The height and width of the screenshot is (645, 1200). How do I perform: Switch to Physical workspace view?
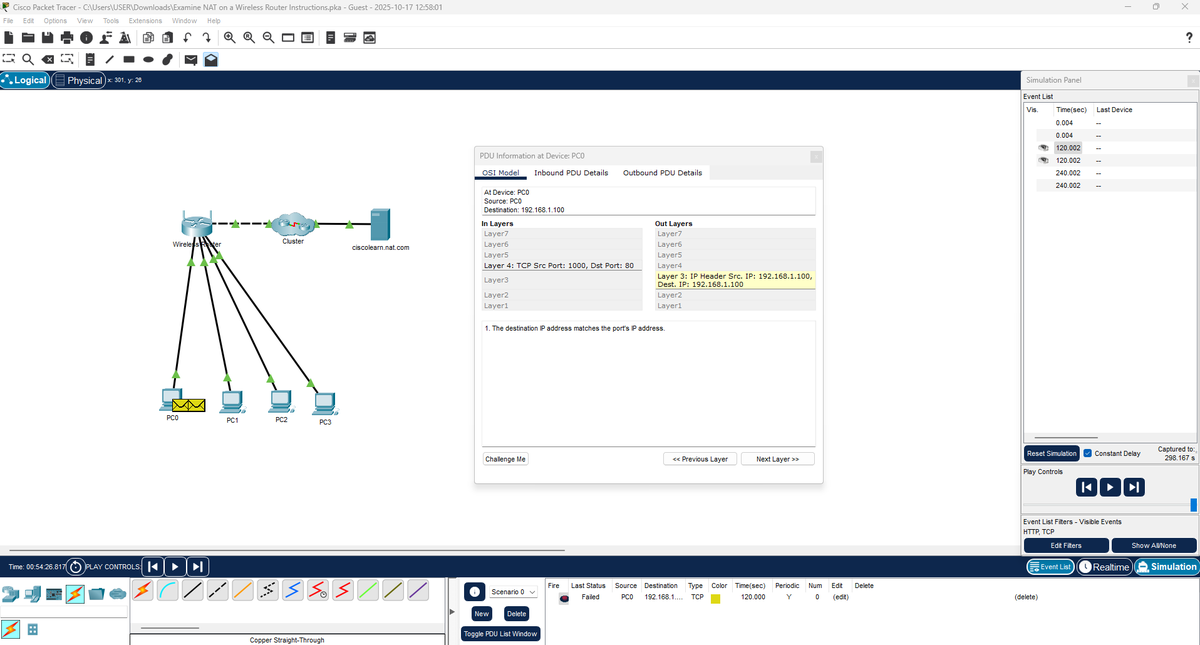point(79,80)
